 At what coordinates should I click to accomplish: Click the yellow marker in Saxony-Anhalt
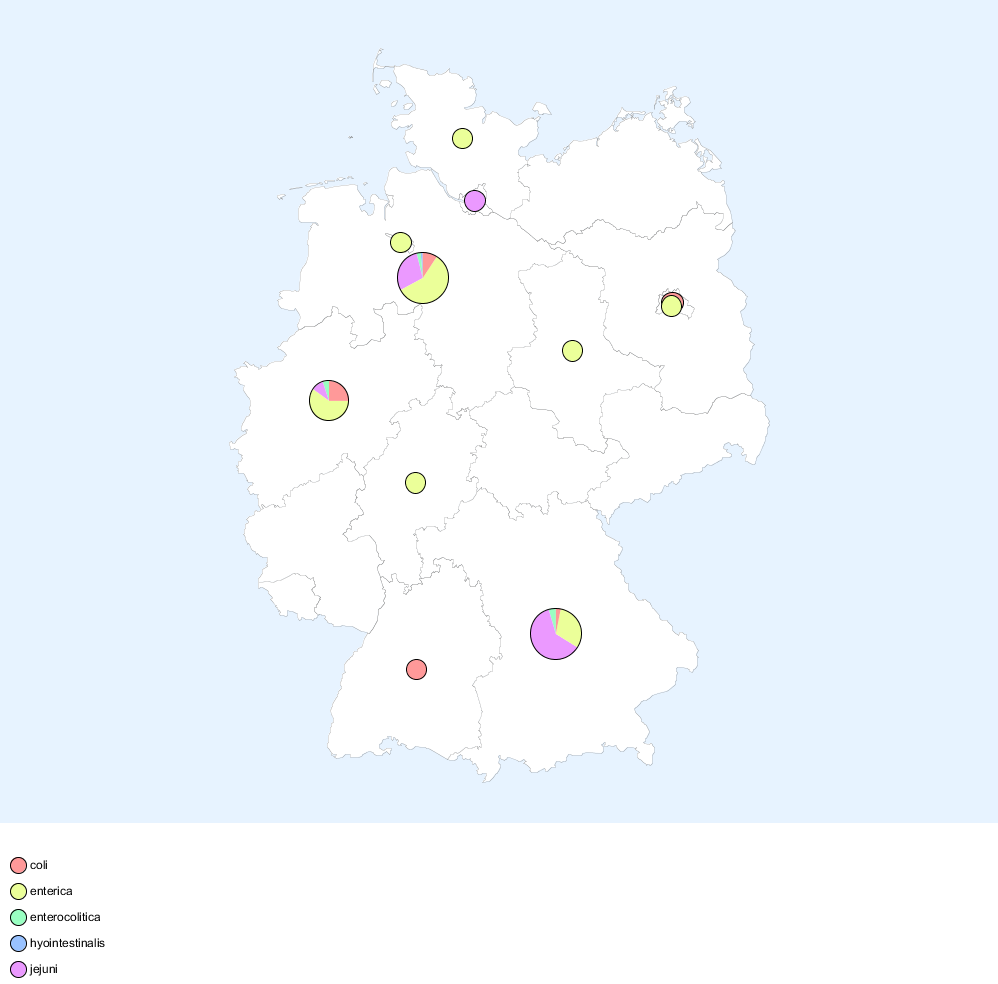coord(573,350)
